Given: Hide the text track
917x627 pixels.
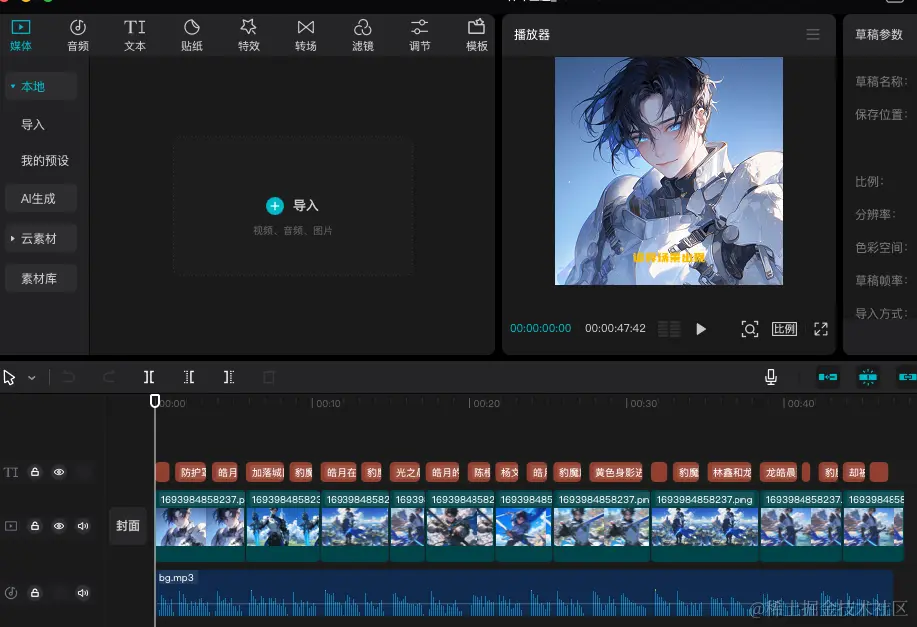Looking at the screenshot, I should click(x=59, y=472).
